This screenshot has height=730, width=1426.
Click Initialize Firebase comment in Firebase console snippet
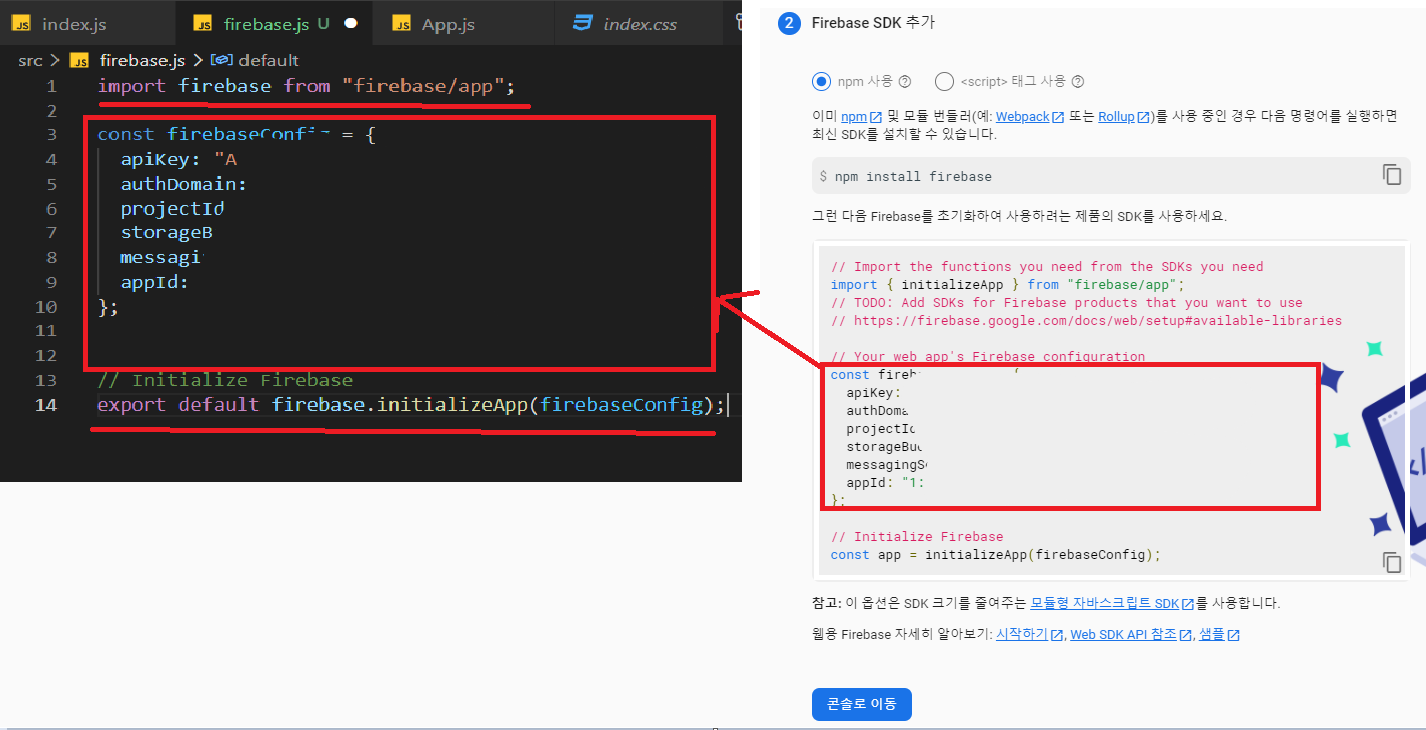pyautogui.click(x=917, y=536)
